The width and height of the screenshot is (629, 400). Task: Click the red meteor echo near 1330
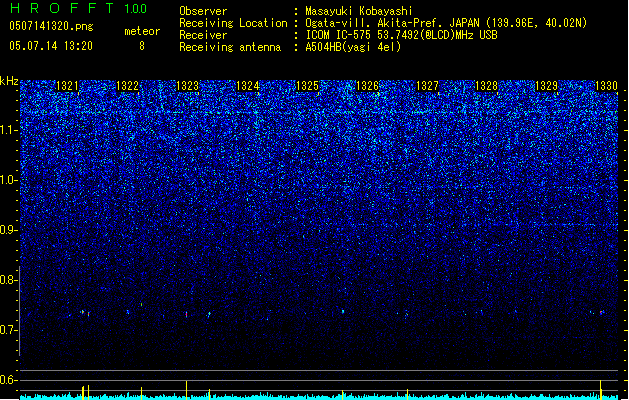tap(601, 312)
